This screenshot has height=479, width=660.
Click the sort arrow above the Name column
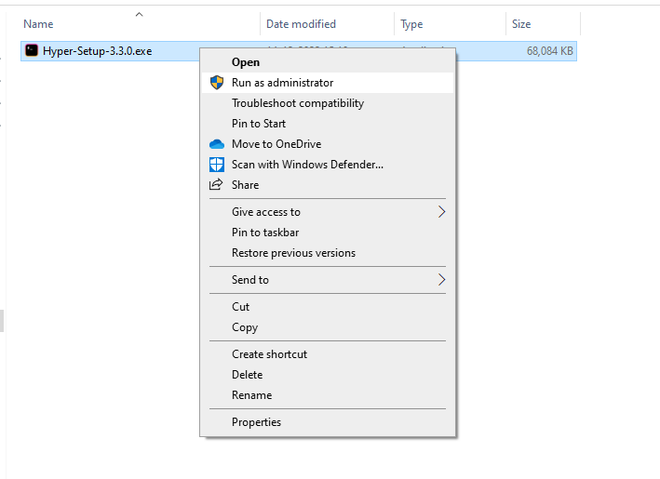[x=139, y=14]
